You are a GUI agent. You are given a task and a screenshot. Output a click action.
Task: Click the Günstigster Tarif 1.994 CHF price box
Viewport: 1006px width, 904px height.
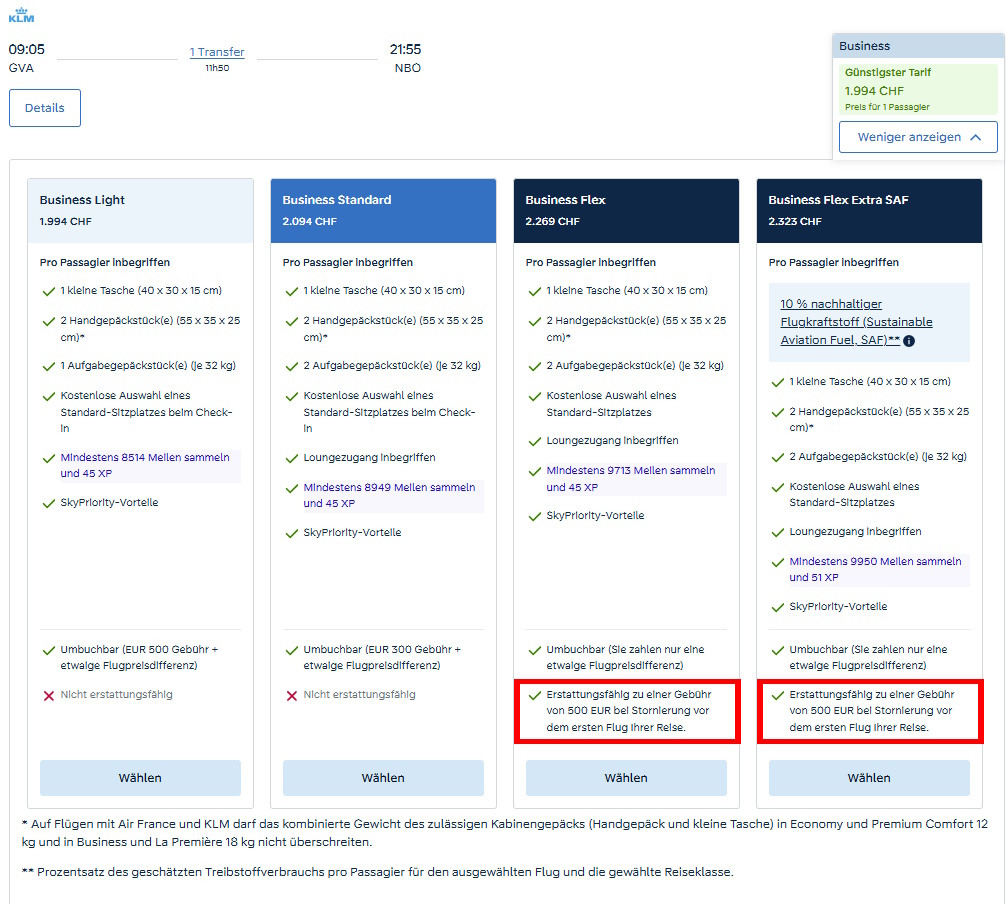click(917, 89)
